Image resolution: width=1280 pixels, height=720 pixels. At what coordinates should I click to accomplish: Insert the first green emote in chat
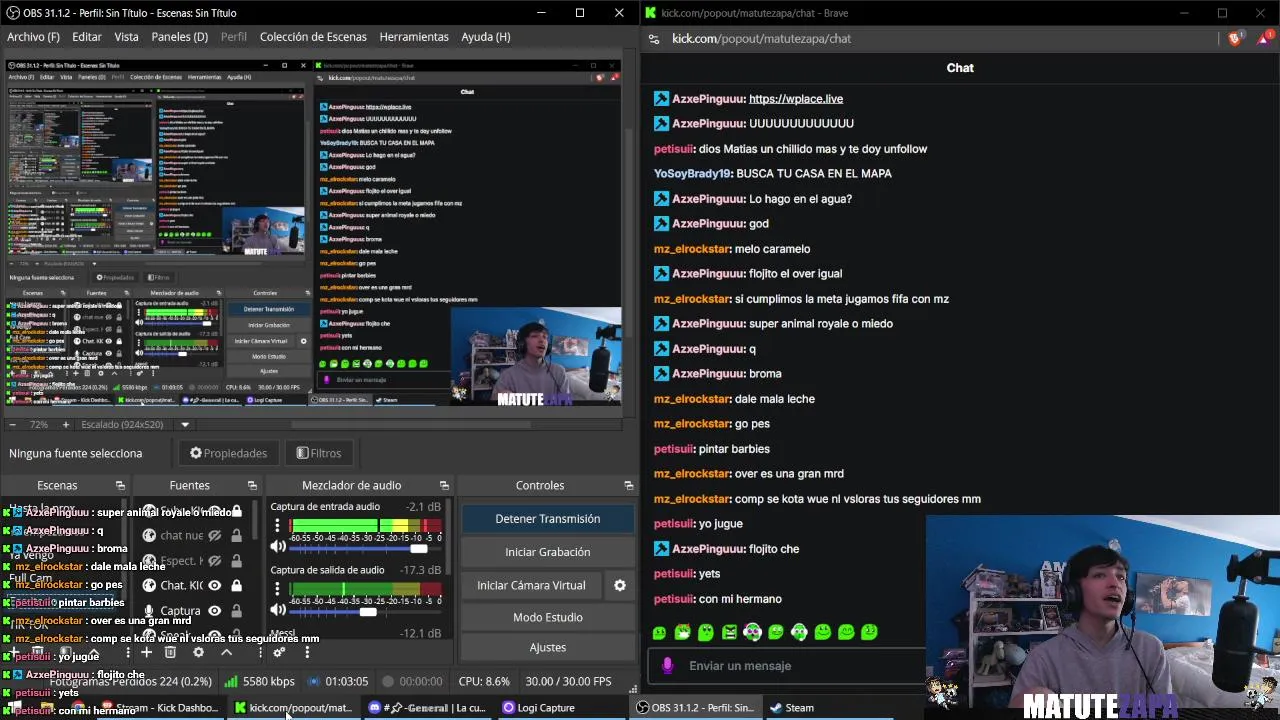pyautogui.click(x=659, y=632)
